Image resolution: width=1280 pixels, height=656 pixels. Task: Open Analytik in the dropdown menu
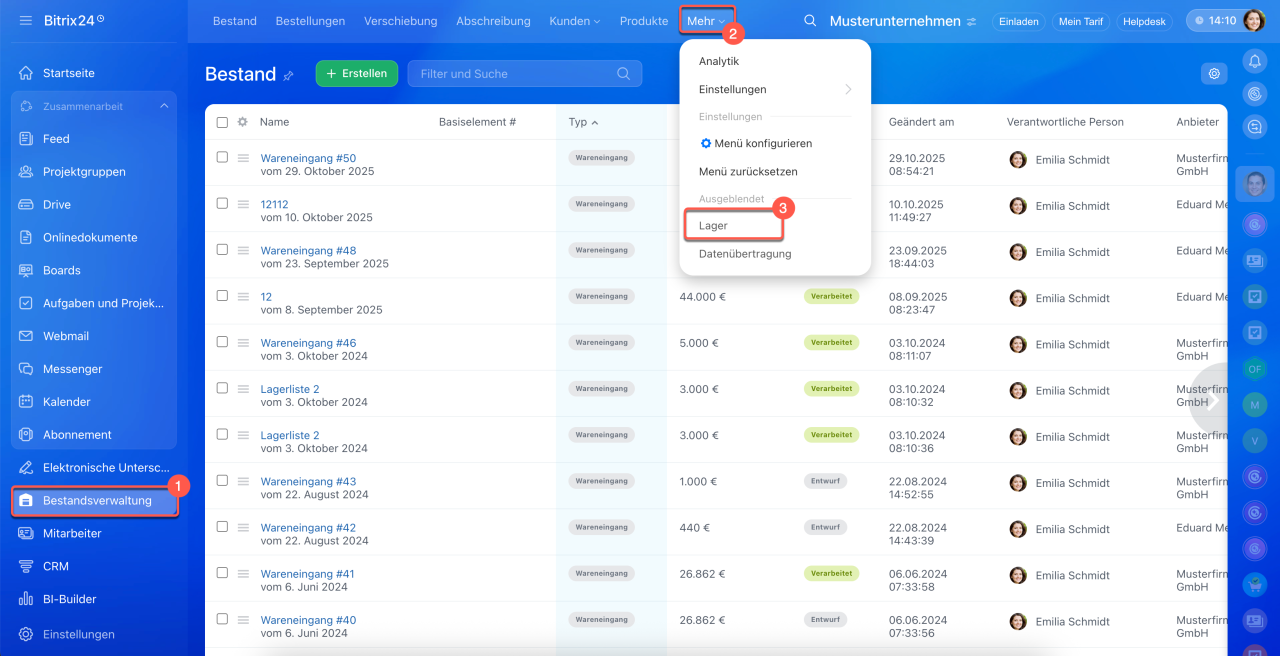tap(719, 62)
